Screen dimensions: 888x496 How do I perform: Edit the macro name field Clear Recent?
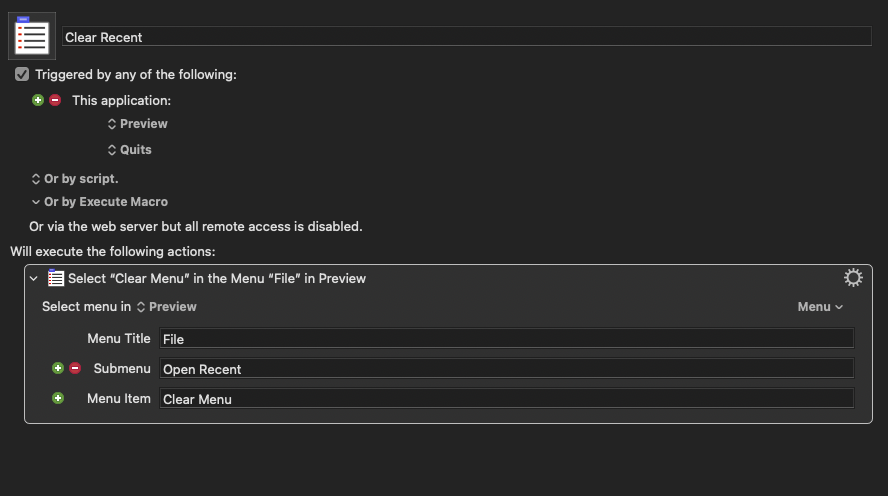(466, 37)
